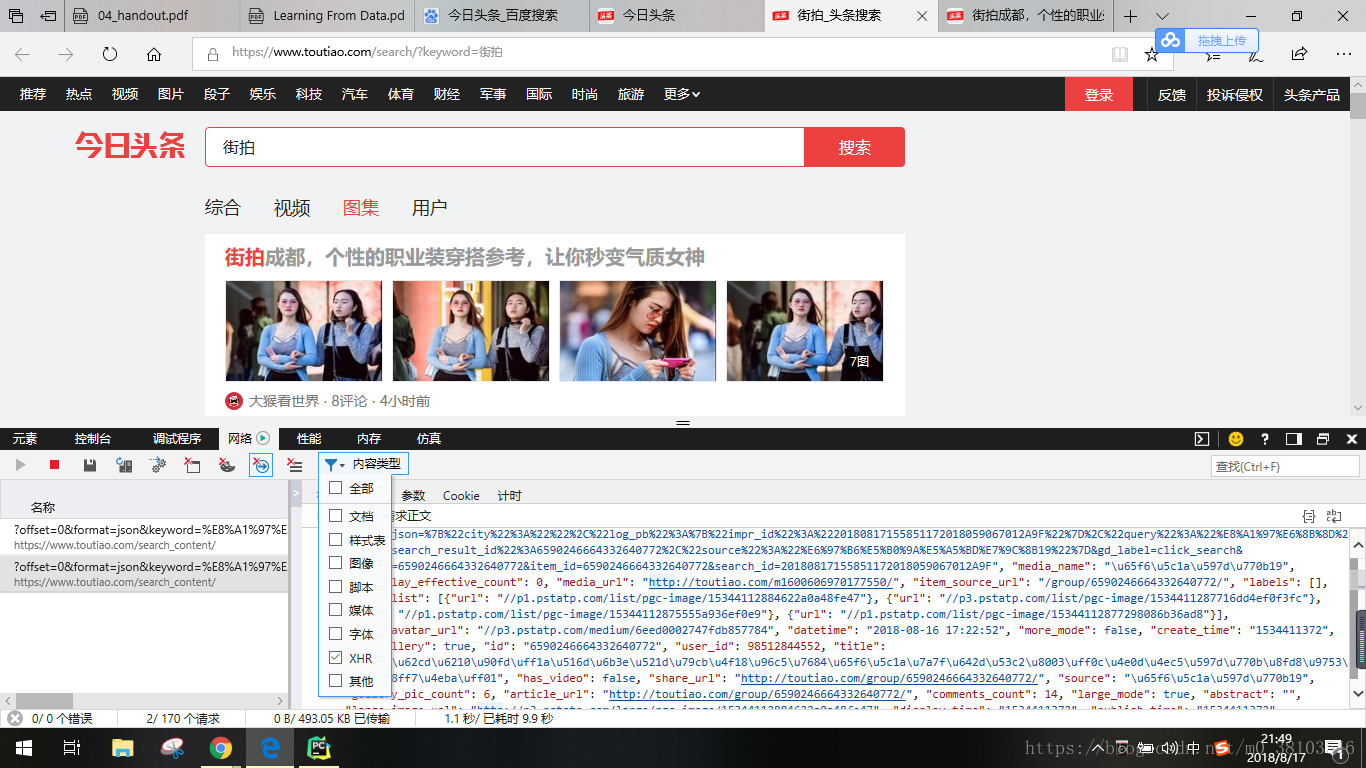Select the second ?offset=0 request row

(x=144, y=572)
